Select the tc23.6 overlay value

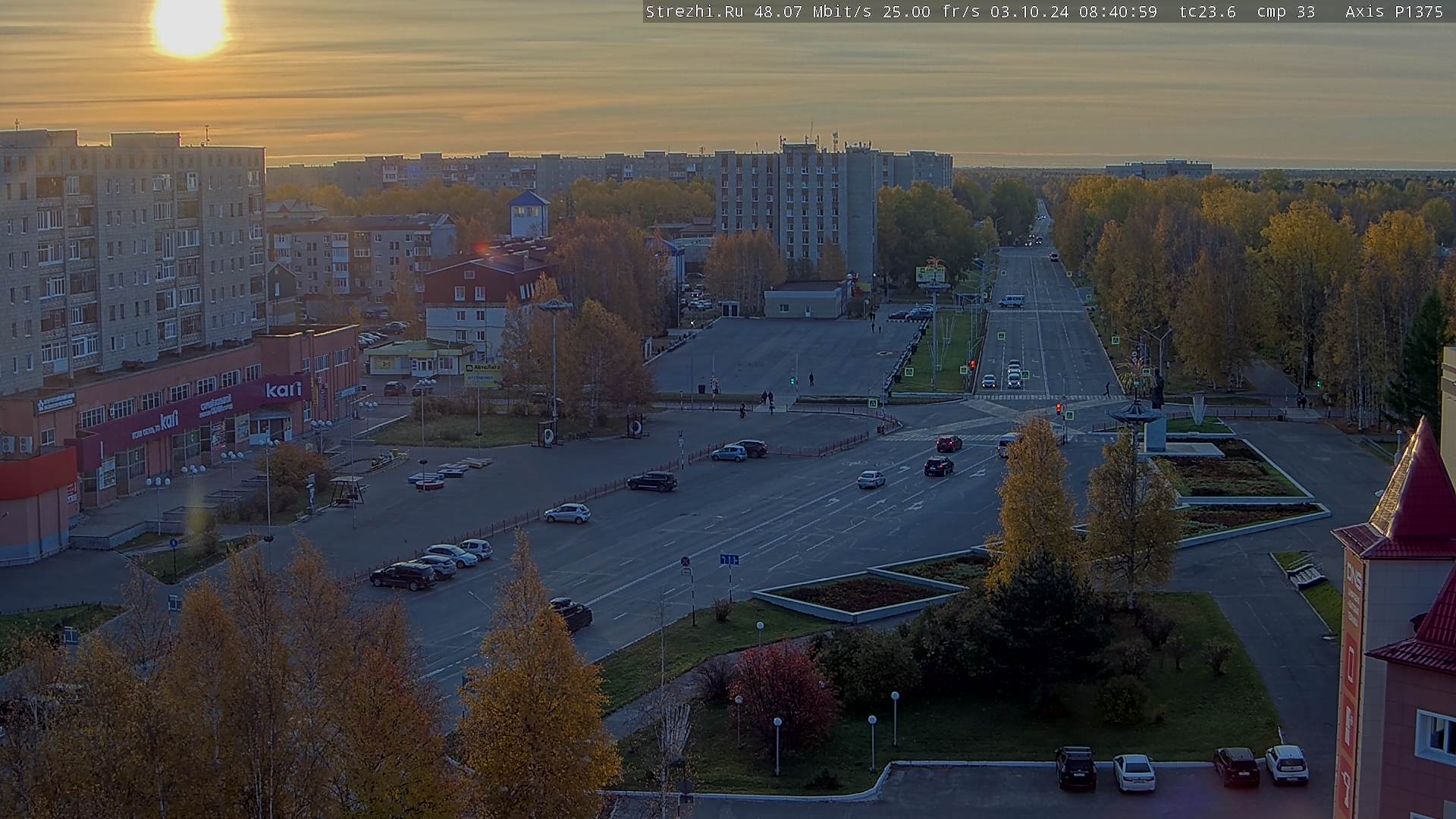point(1208,11)
